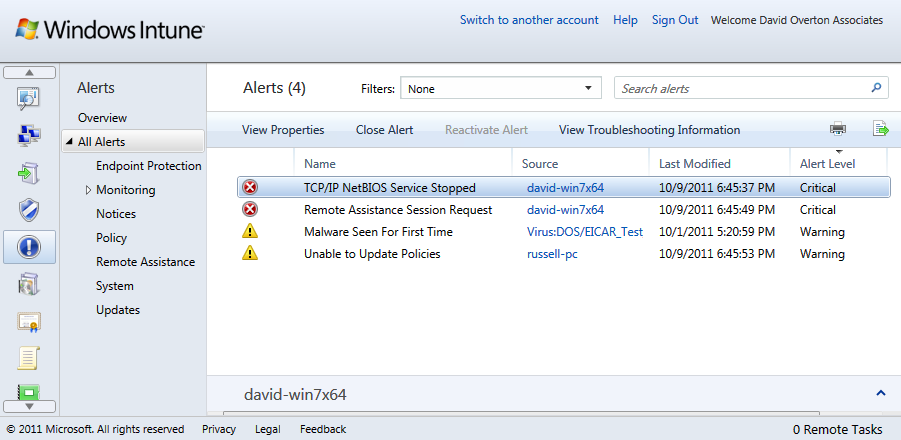This screenshot has height=440, width=901.
Task: Click the Alert Level column sort arrow
Action: pos(838,152)
